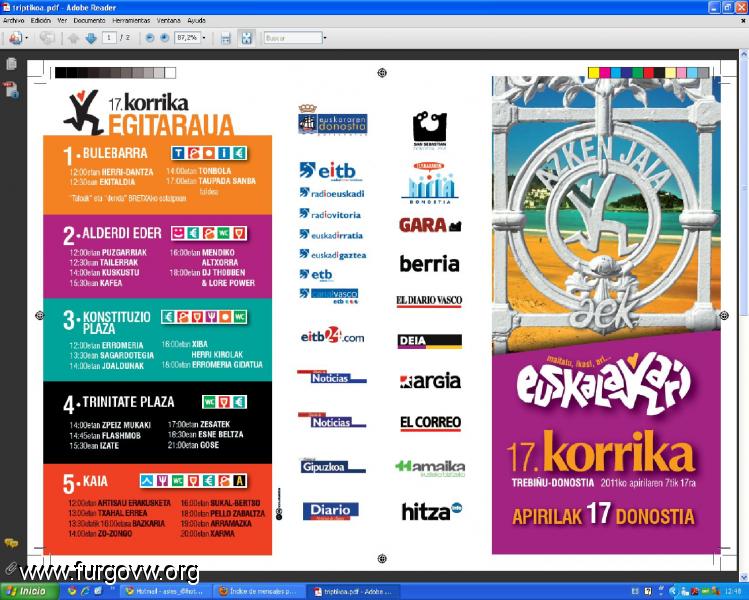The height and width of the screenshot is (600, 749).
Task: Click the magenta color bar swatch
Action: (605, 73)
